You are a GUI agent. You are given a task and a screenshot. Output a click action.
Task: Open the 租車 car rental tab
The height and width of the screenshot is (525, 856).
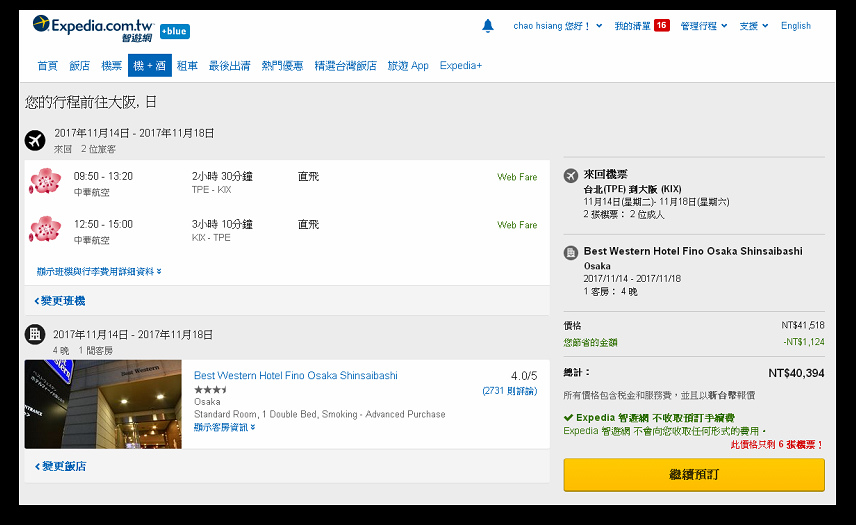pyautogui.click(x=187, y=65)
